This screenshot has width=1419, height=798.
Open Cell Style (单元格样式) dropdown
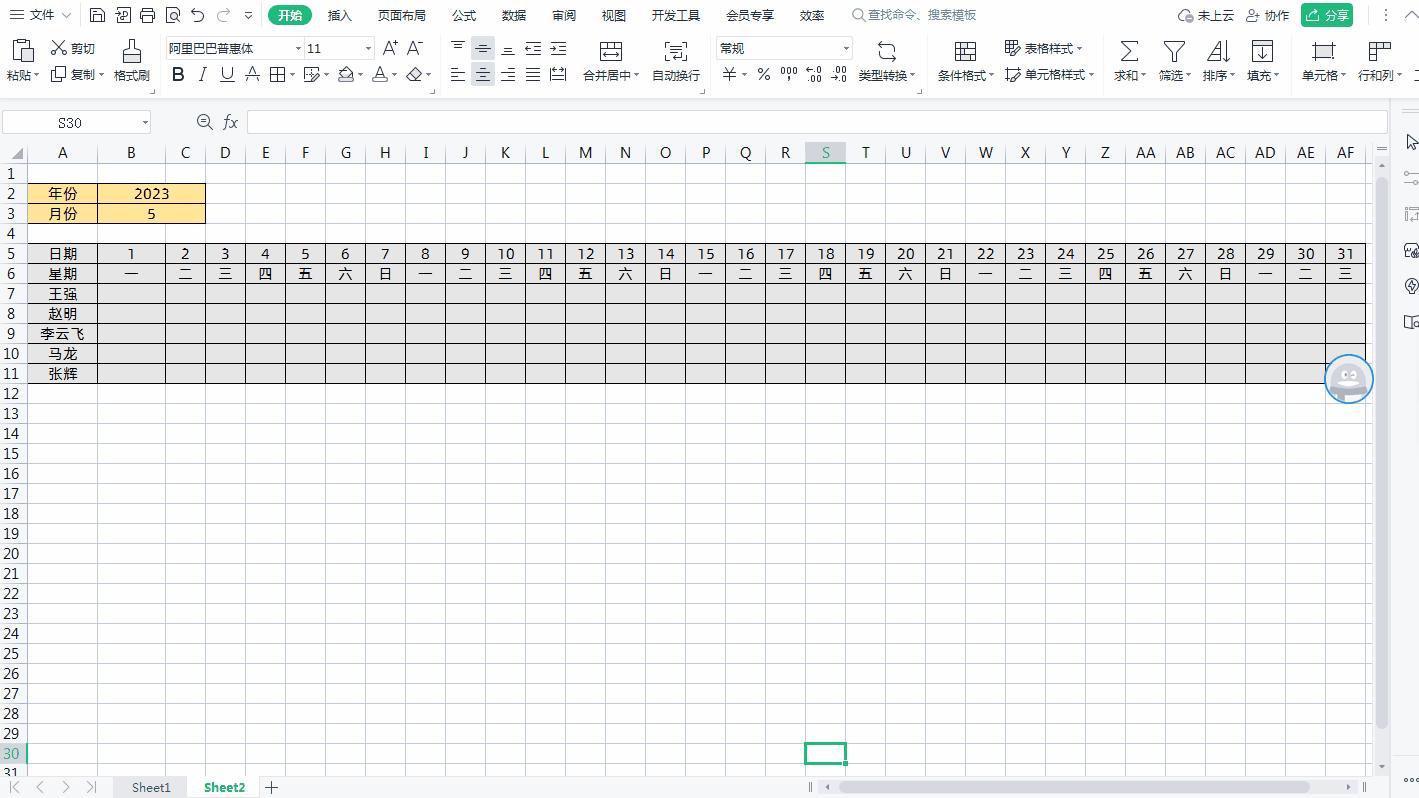(1050, 74)
